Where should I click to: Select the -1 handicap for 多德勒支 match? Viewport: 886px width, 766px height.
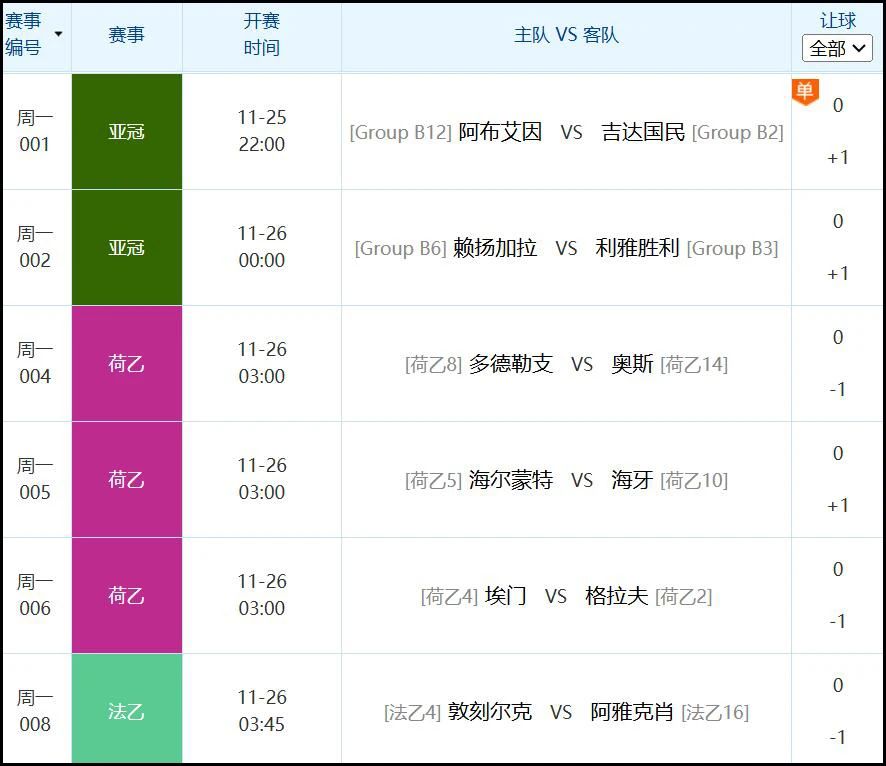tap(838, 390)
